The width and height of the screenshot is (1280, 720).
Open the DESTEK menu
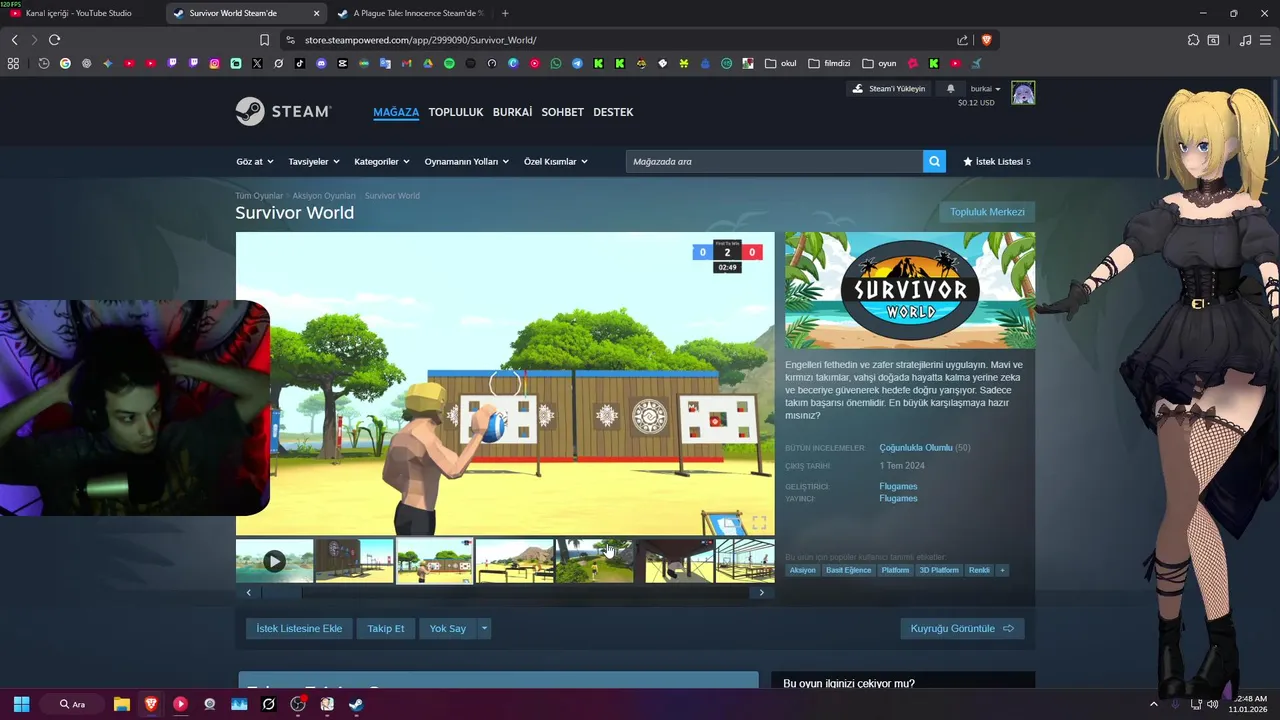click(x=613, y=112)
